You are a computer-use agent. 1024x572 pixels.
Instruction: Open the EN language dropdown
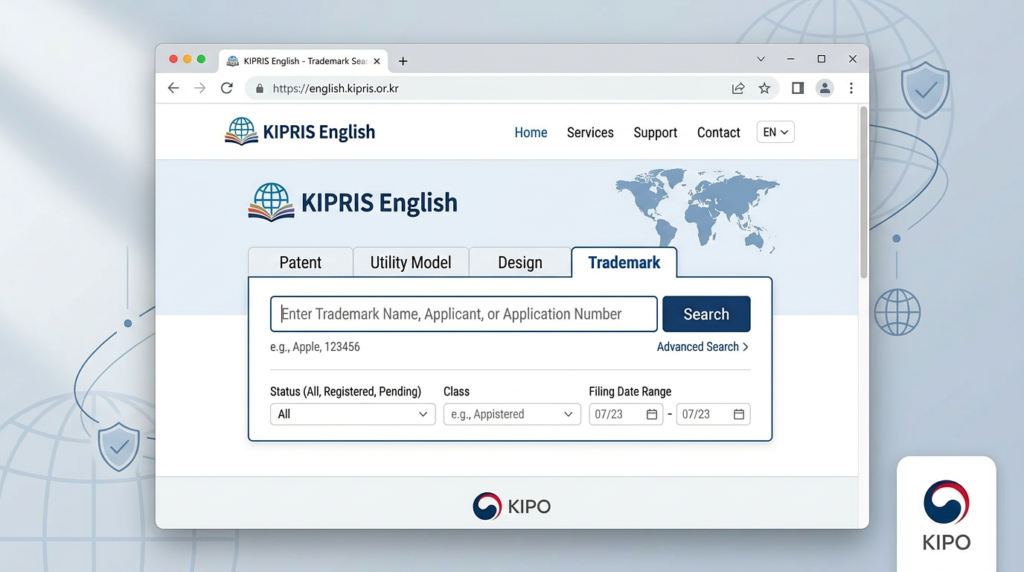[775, 132]
